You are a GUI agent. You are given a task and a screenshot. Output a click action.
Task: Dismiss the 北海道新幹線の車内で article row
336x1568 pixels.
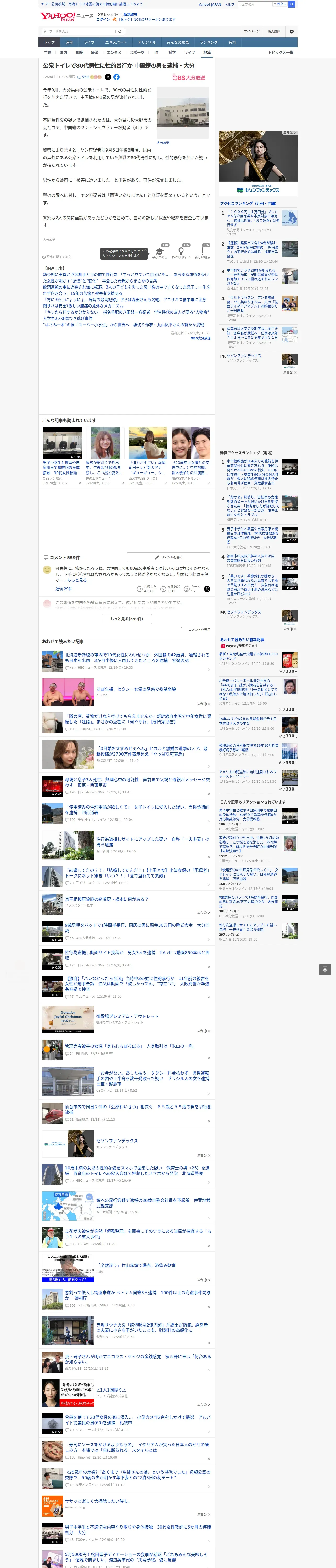(x=209, y=669)
